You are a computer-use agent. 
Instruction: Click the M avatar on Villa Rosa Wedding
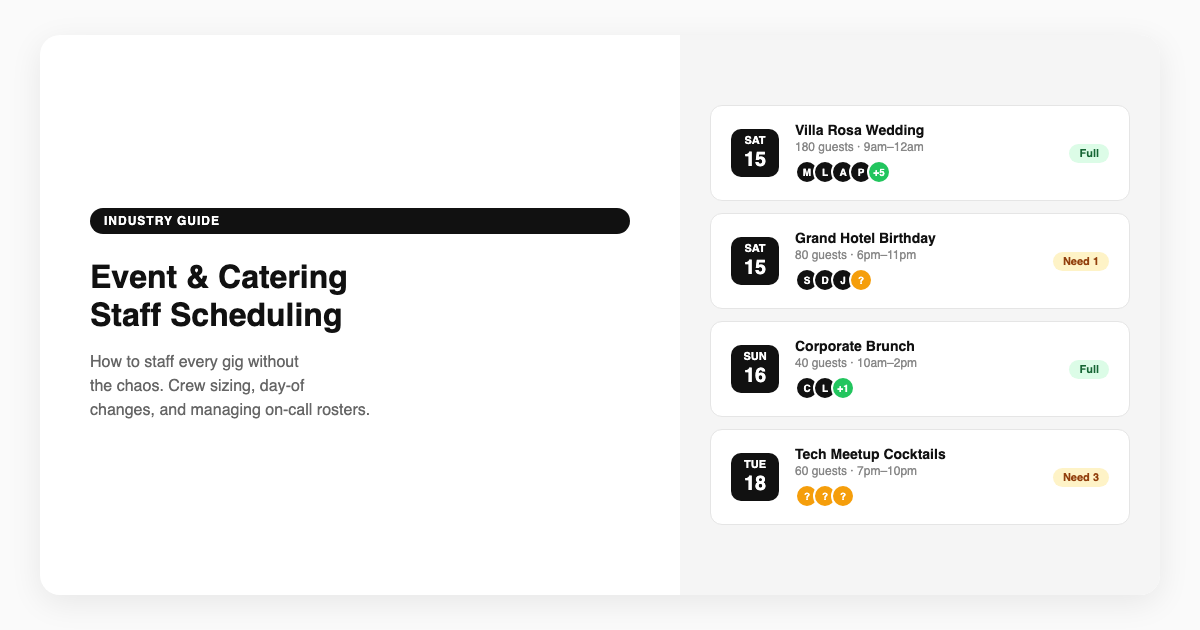(x=806, y=172)
